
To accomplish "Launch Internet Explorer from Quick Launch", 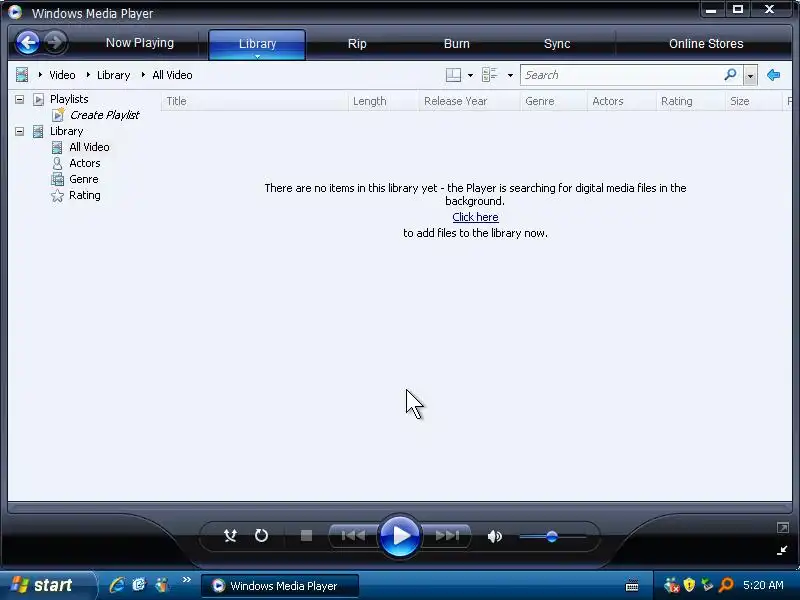I will (117, 585).
